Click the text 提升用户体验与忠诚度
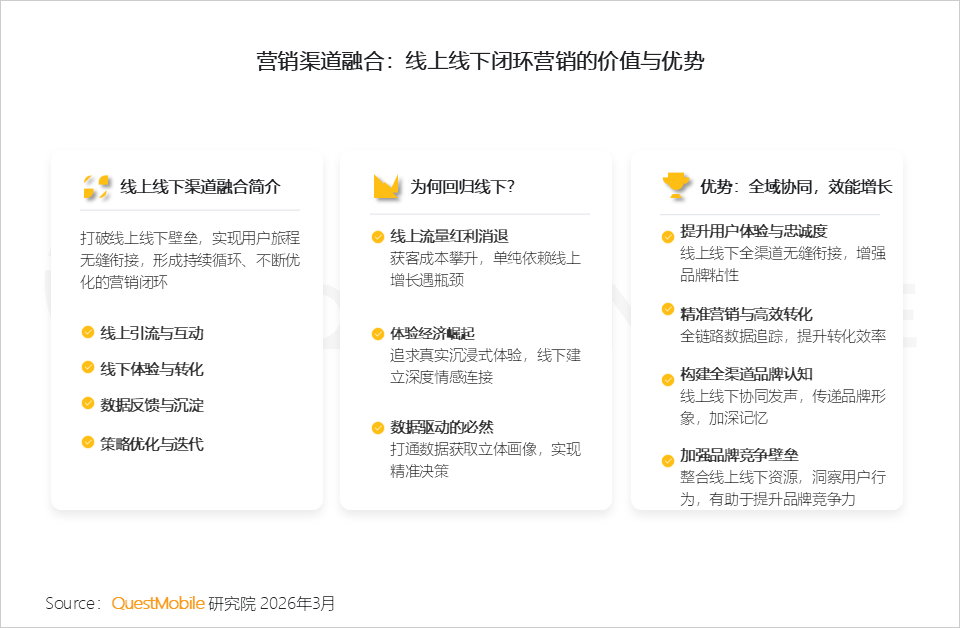This screenshot has width=960, height=628. (x=754, y=231)
